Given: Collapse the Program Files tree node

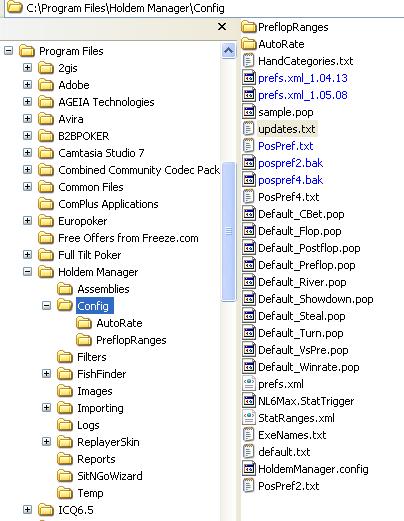Looking at the screenshot, I should [x=8, y=51].
